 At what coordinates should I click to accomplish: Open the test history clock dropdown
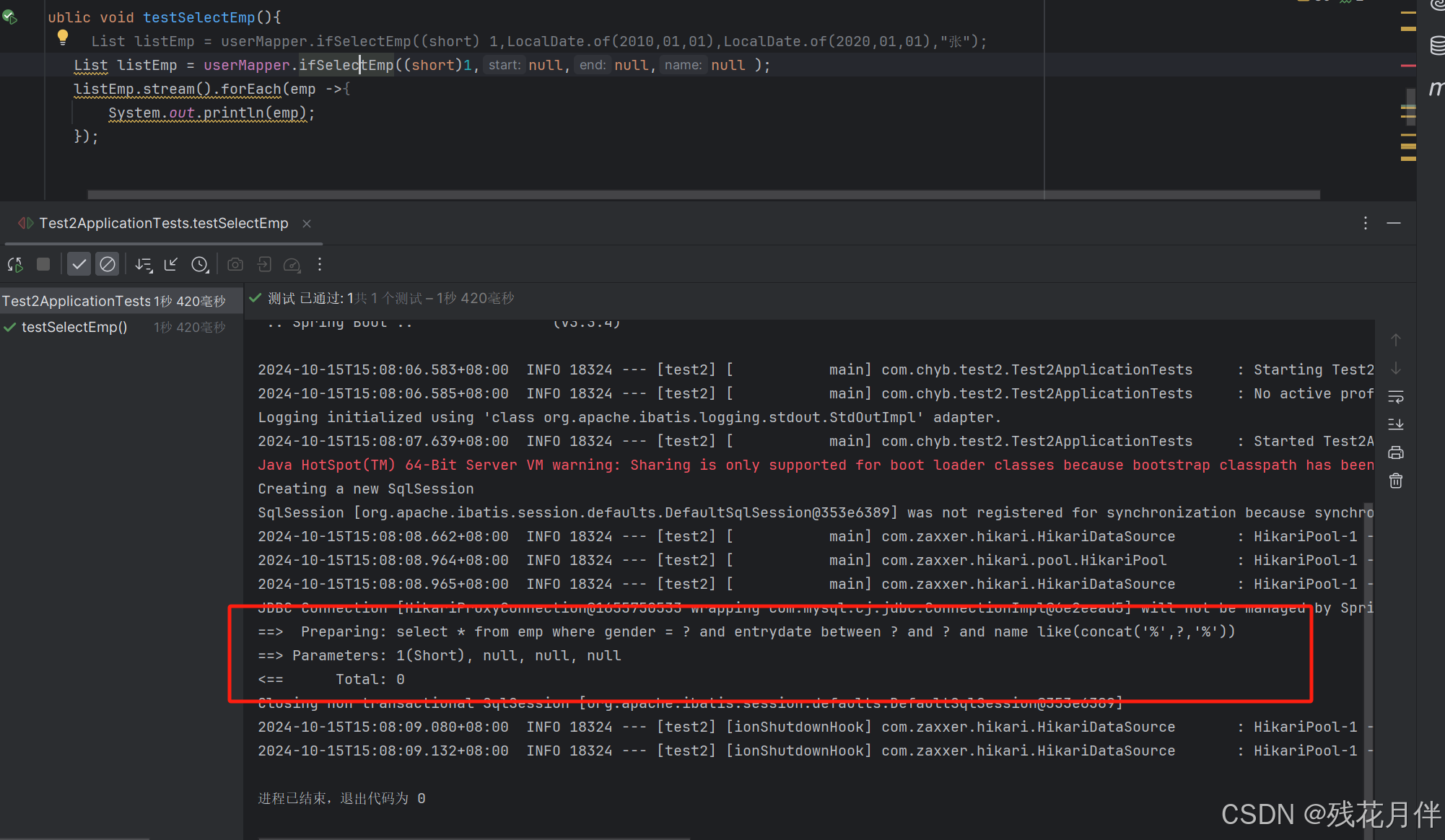coord(200,265)
